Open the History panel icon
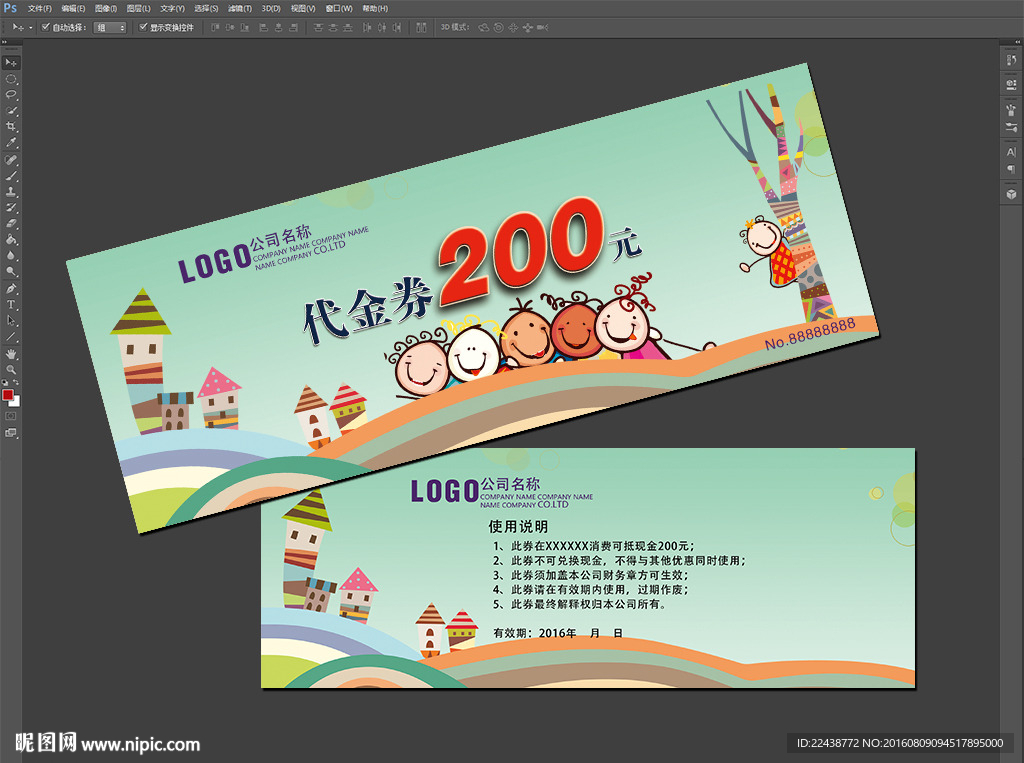The height and width of the screenshot is (763, 1024). 1011,60
